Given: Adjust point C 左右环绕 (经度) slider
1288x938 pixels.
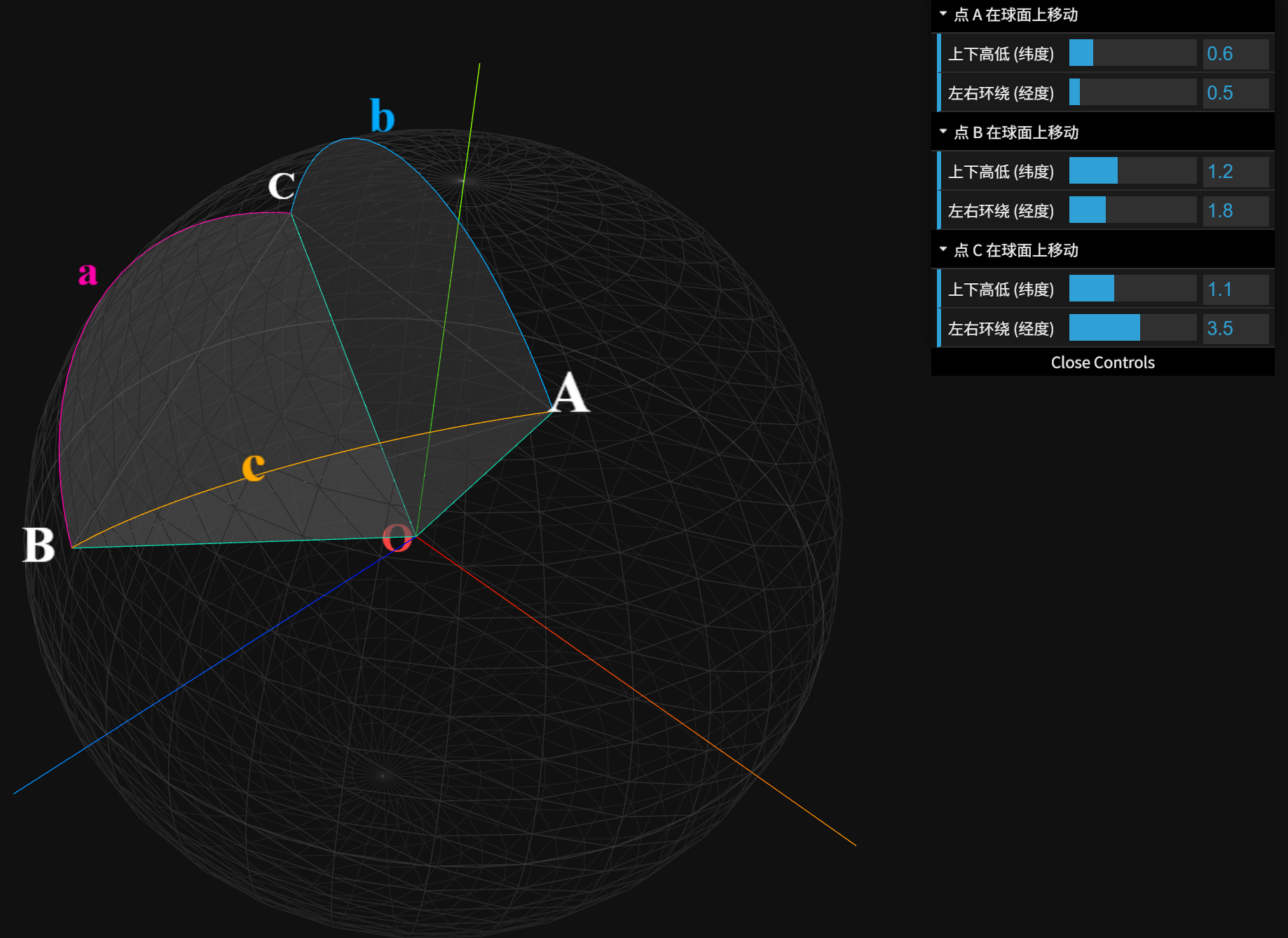Looking at the screenshot, I should coord(1132,328).
